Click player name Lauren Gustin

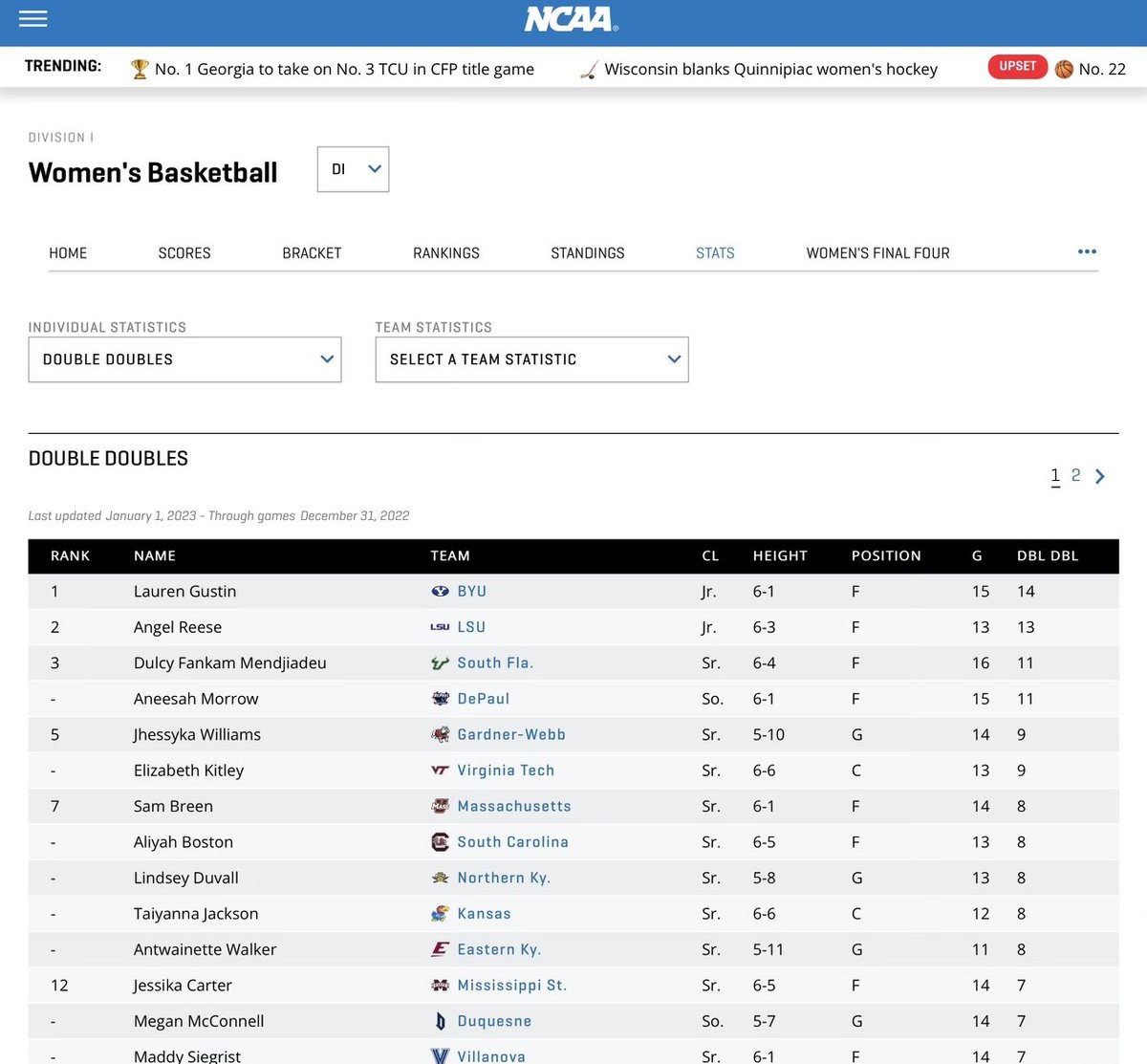pyautogui.click(x=184, y=592)
